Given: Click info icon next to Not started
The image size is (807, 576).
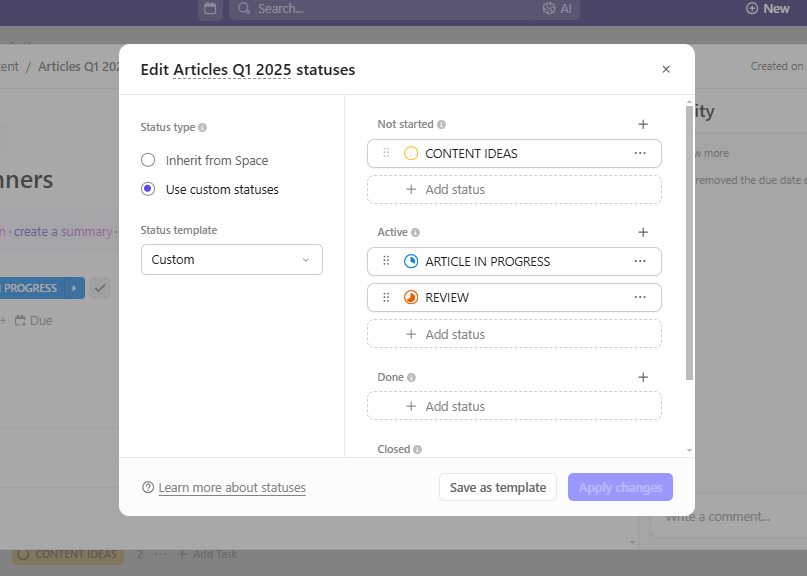Looking at the screenshot, I should pos(442,124).
